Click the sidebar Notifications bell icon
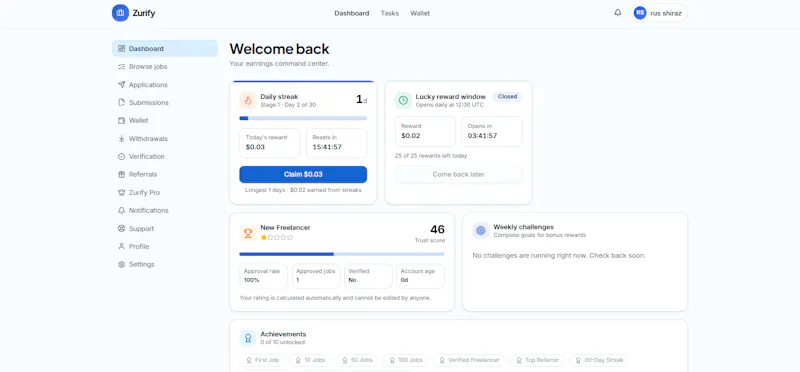Viewport: 800px width, 372px height. pos(121,211)
